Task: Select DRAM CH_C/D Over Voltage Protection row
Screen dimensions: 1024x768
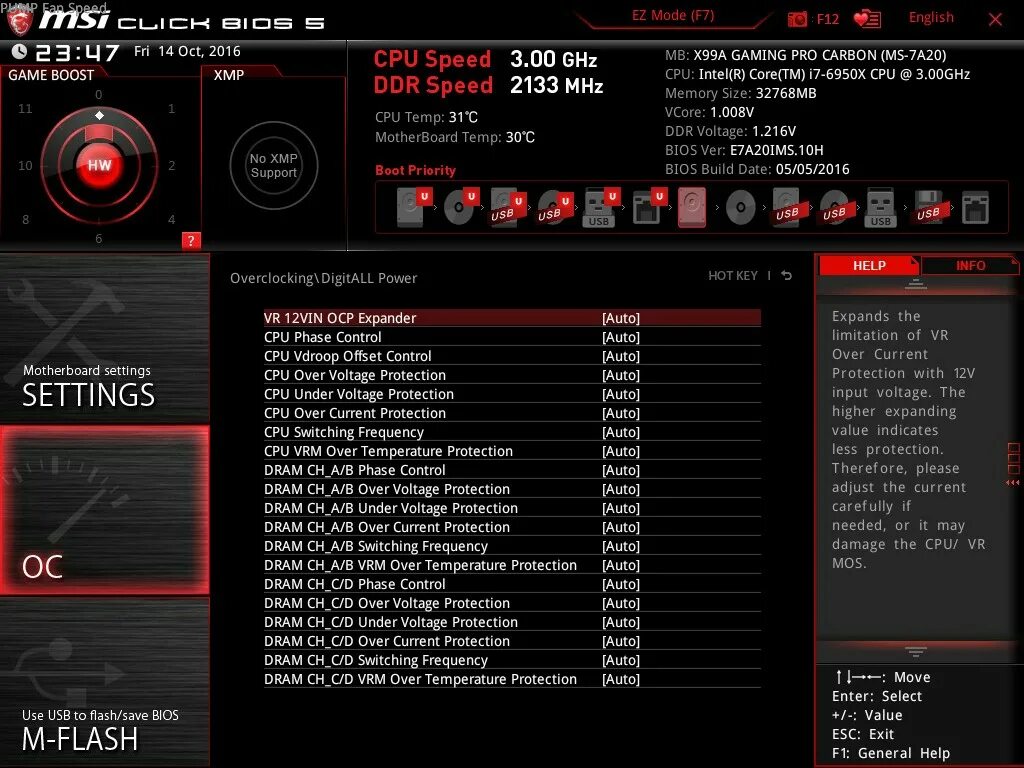Action: coord(512,603)
